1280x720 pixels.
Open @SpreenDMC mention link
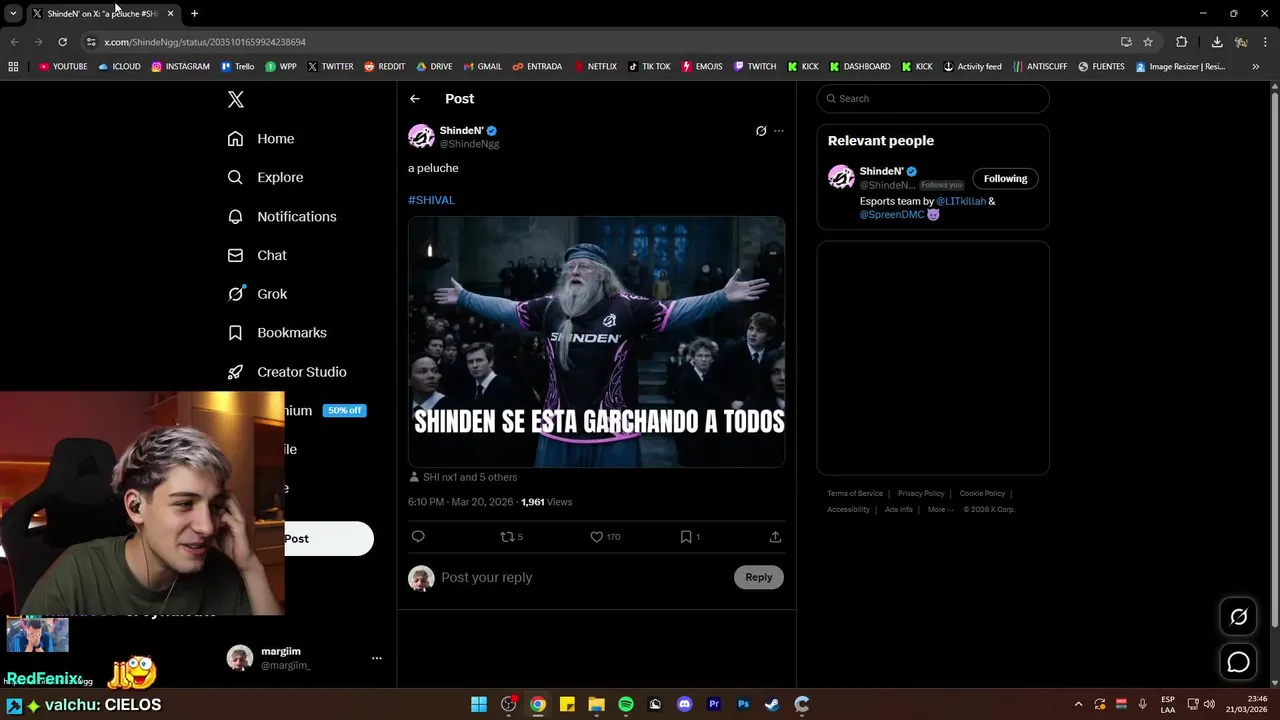(x=892, y=214)
